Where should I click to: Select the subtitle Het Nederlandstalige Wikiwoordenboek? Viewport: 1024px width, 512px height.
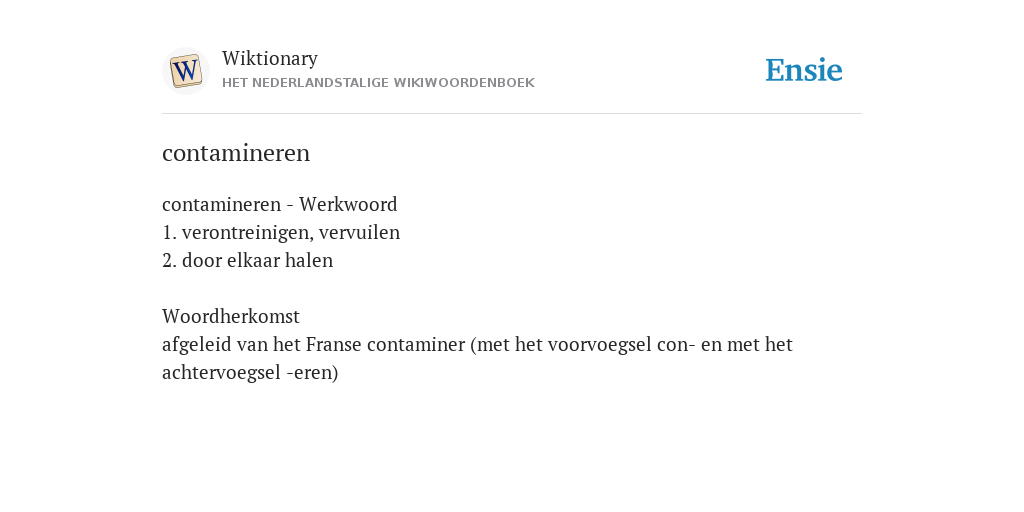coord(378,83)
